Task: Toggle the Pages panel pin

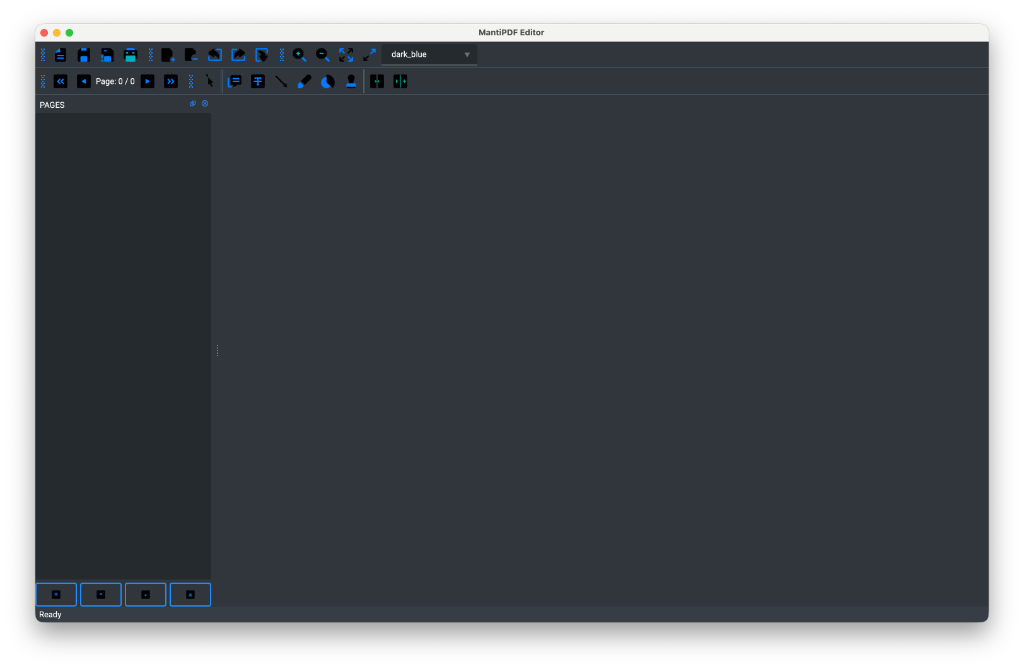Action: 192,103
